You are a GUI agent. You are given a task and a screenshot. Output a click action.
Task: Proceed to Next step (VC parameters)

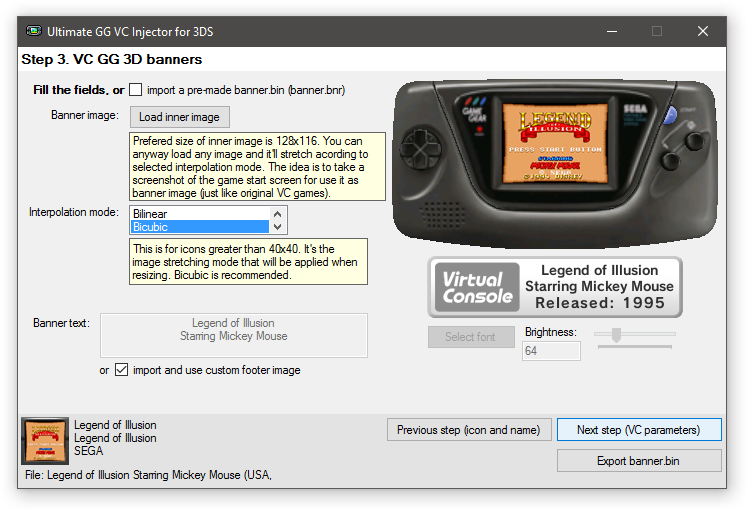[x=639, y=430]
